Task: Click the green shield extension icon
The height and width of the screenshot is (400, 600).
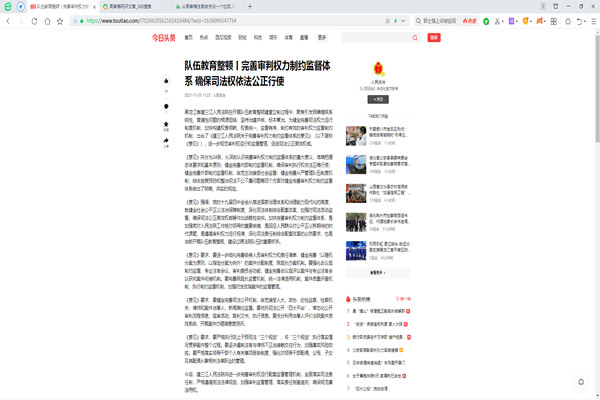Action: point(486,21)
